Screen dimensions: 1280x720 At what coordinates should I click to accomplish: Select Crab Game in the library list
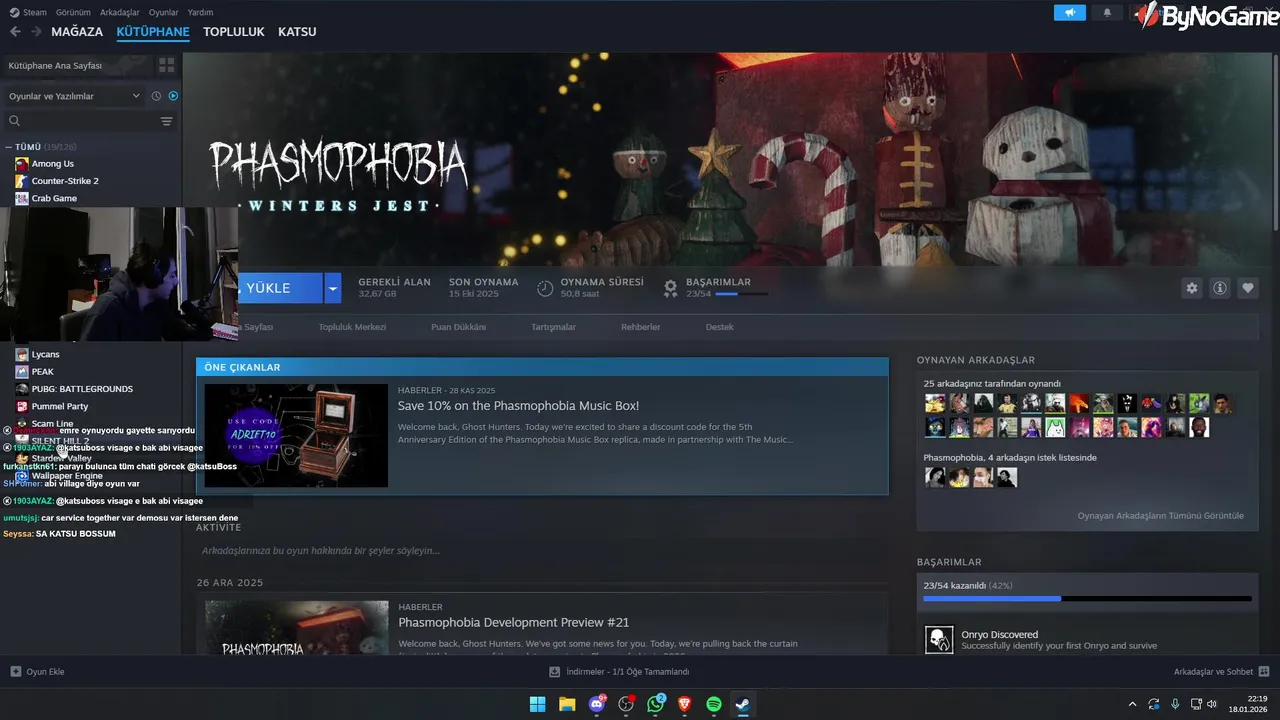pos(54,198)
